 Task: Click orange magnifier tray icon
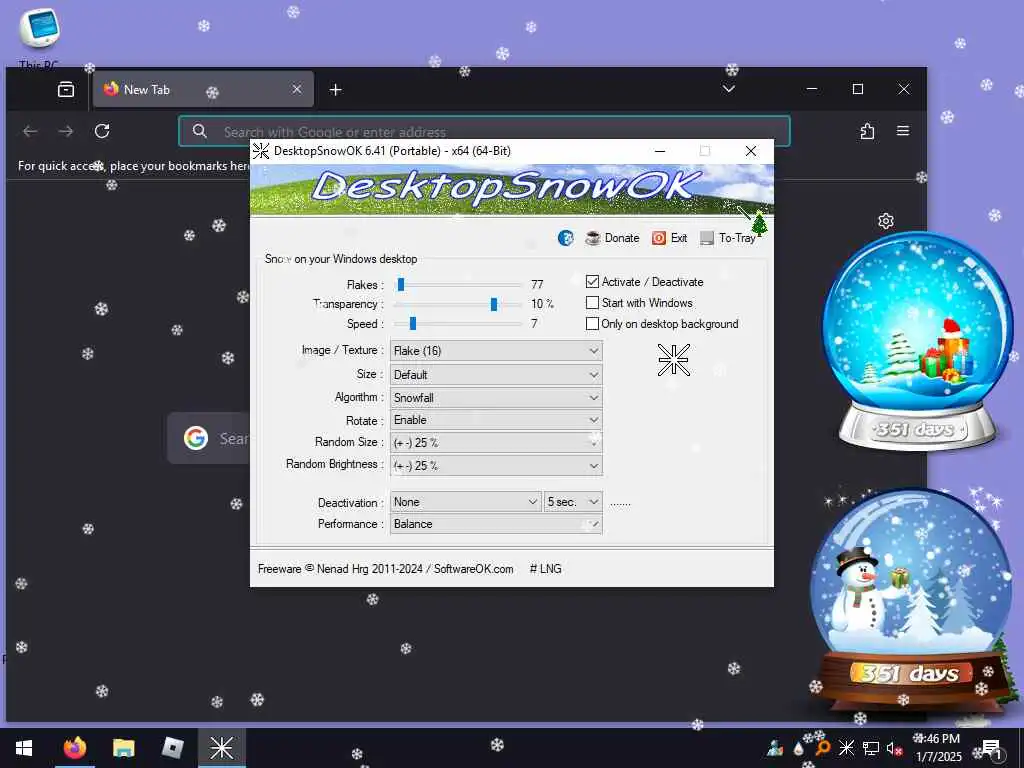click(822, 748)
